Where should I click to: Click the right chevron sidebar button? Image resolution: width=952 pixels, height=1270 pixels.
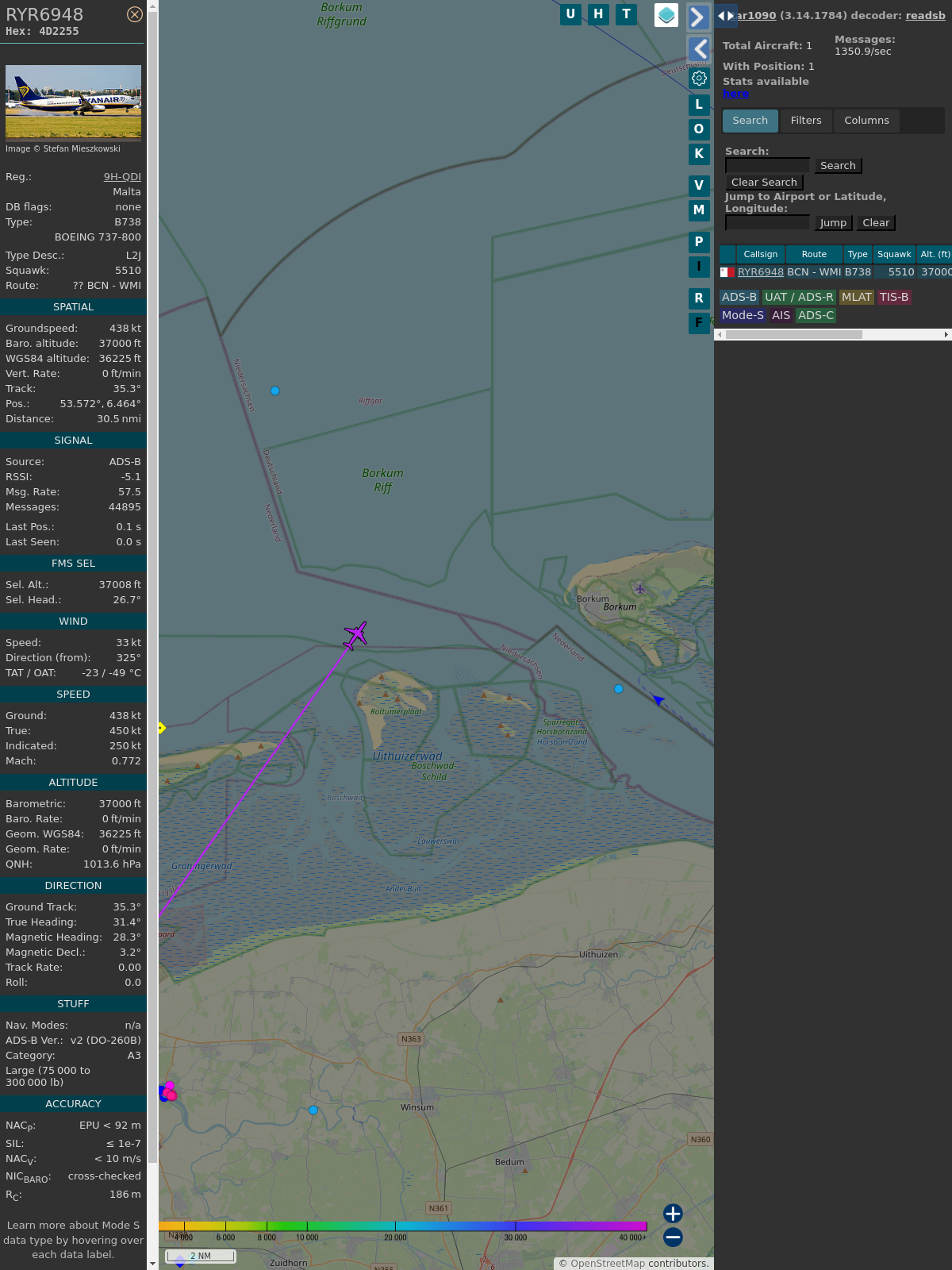[698, 17]
